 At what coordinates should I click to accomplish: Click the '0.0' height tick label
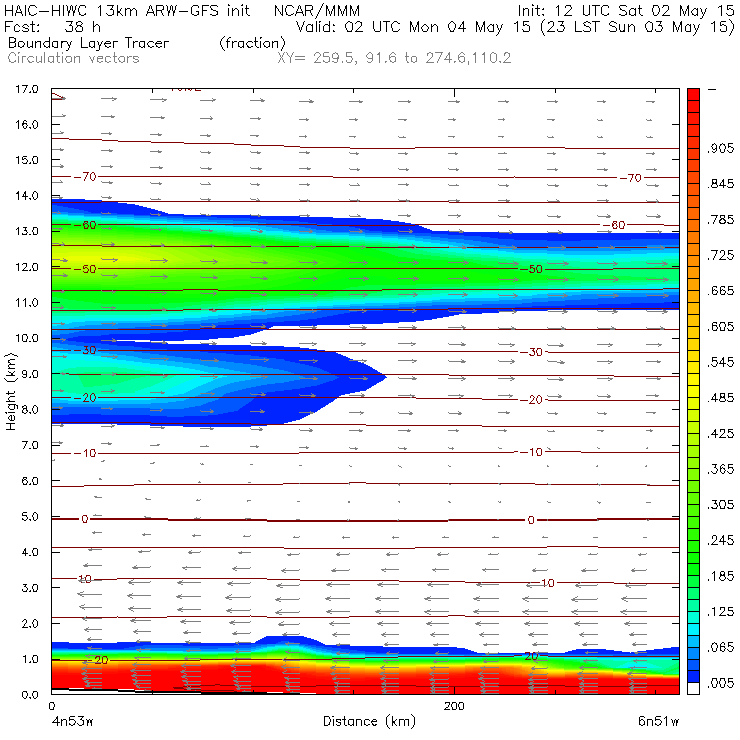coord(30,695)
